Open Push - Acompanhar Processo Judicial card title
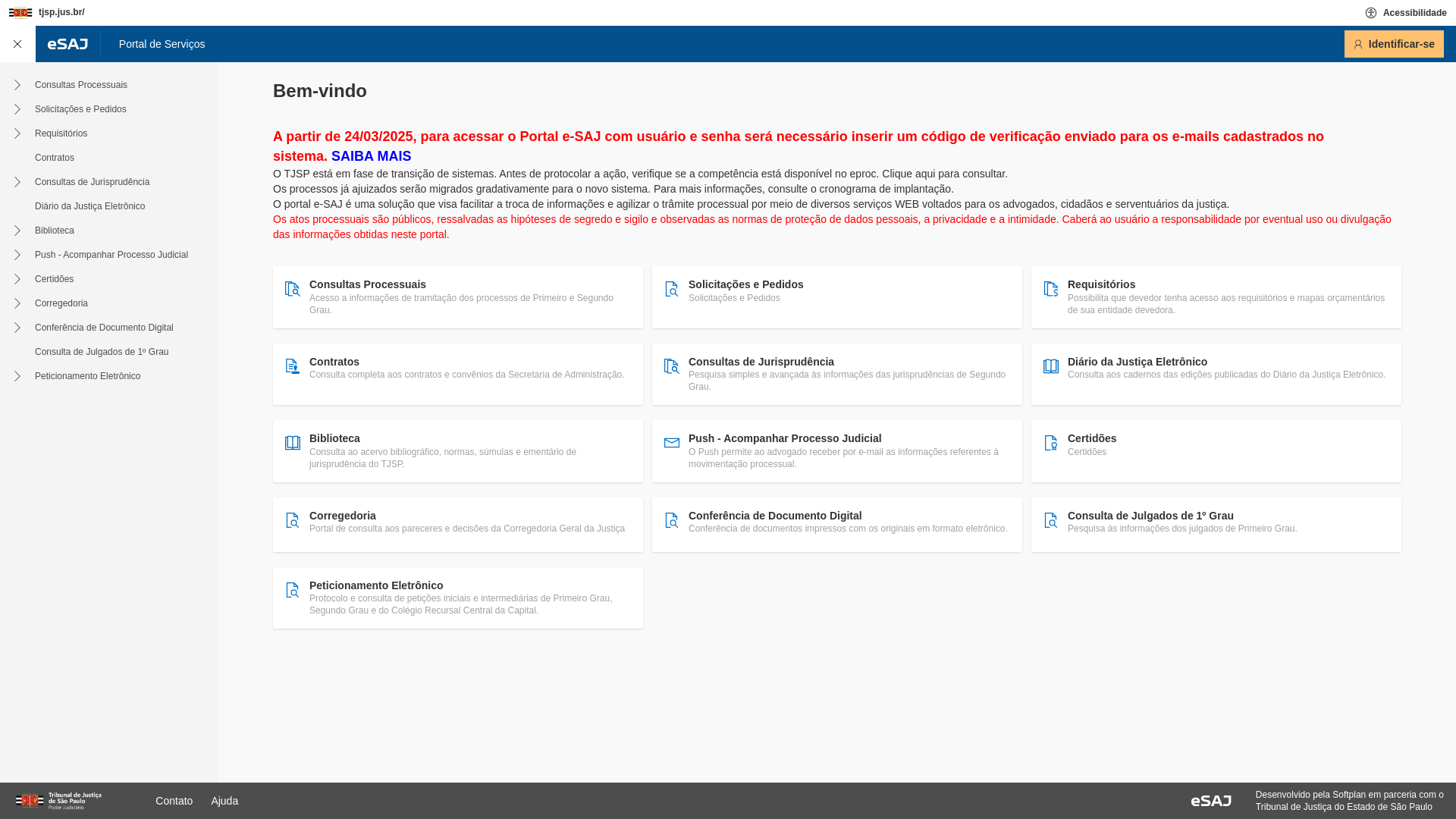 tap(785, 438)
